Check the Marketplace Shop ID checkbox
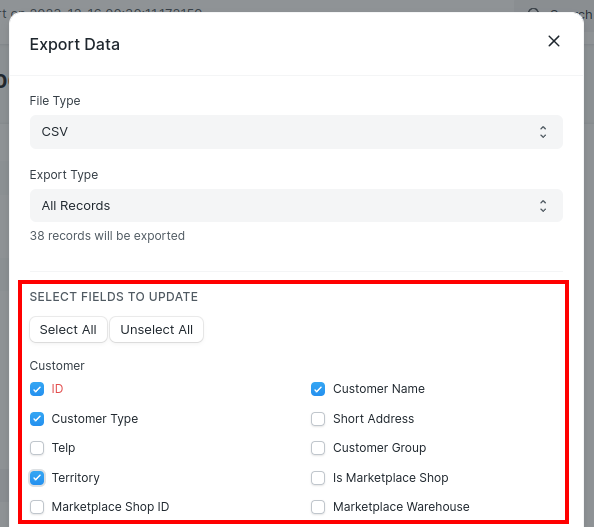This screenshot has height=527, width=594. pos(37,507)
